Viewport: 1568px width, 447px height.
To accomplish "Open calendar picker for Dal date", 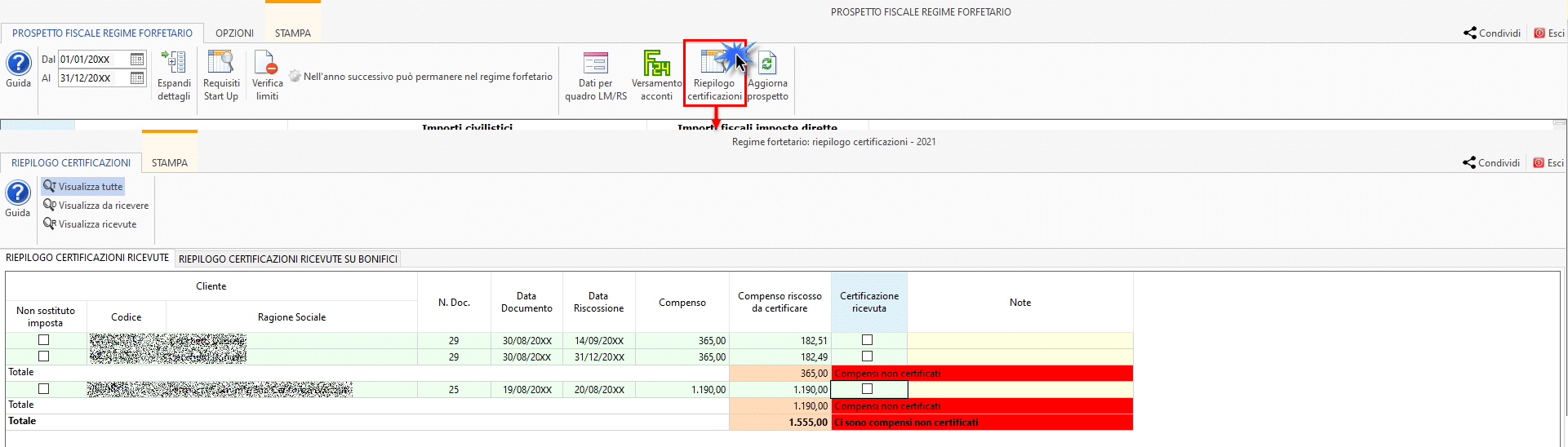I will click(x=137, y=60).
